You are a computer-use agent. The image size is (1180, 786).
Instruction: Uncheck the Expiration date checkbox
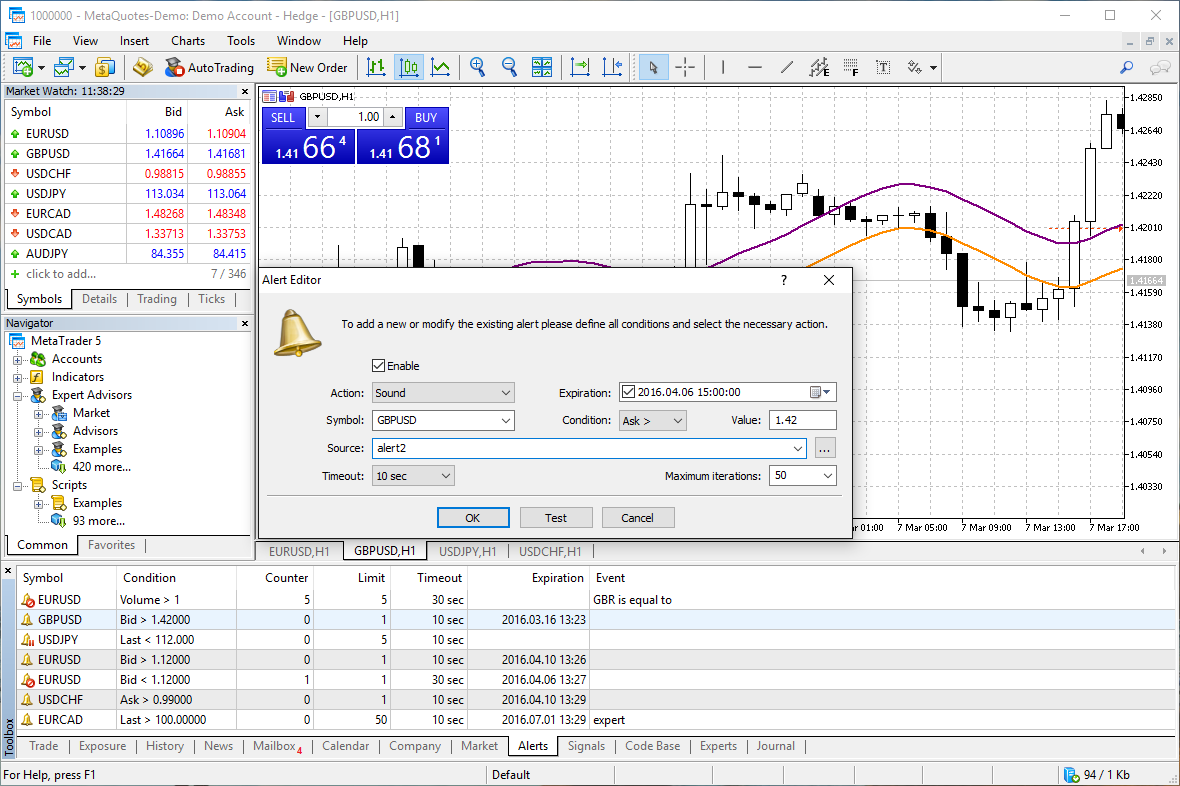[628, 393]
